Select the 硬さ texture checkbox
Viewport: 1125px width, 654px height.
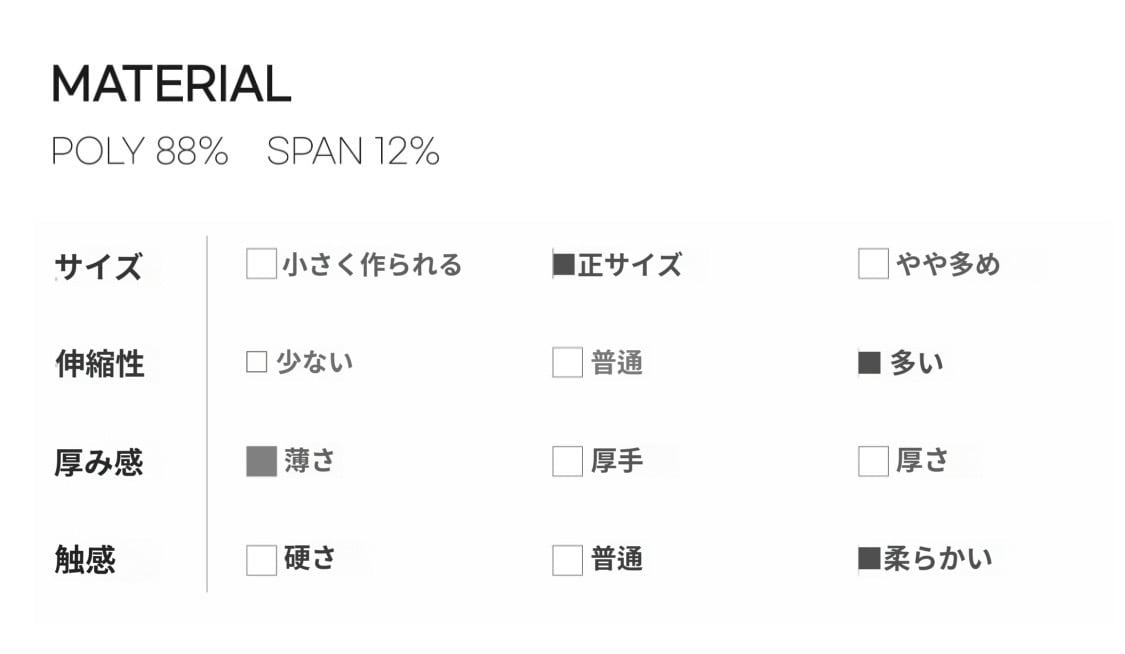(261, 560)
